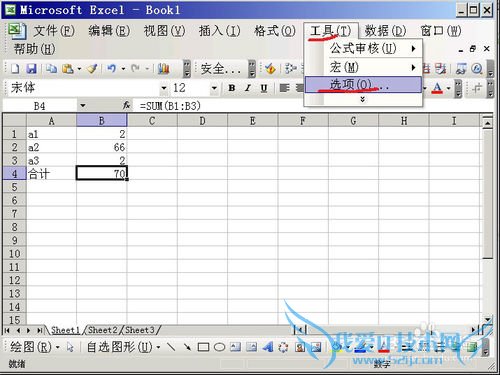
Task: Toggle underline formatting
Action: 264,88
